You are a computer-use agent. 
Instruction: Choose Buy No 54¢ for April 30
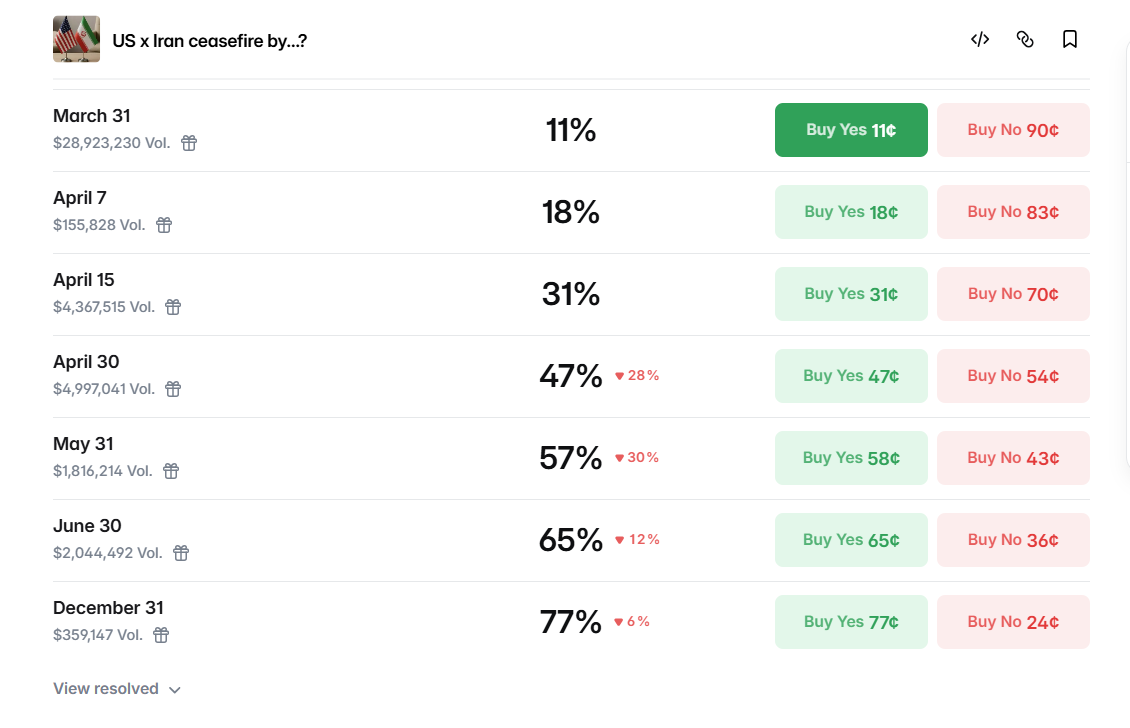(1013, 376)
